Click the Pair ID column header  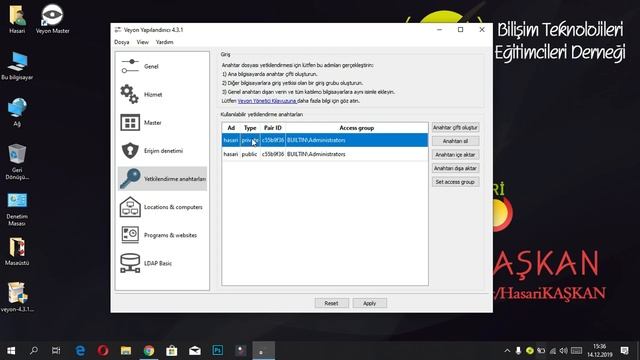(x=273, y=128)
